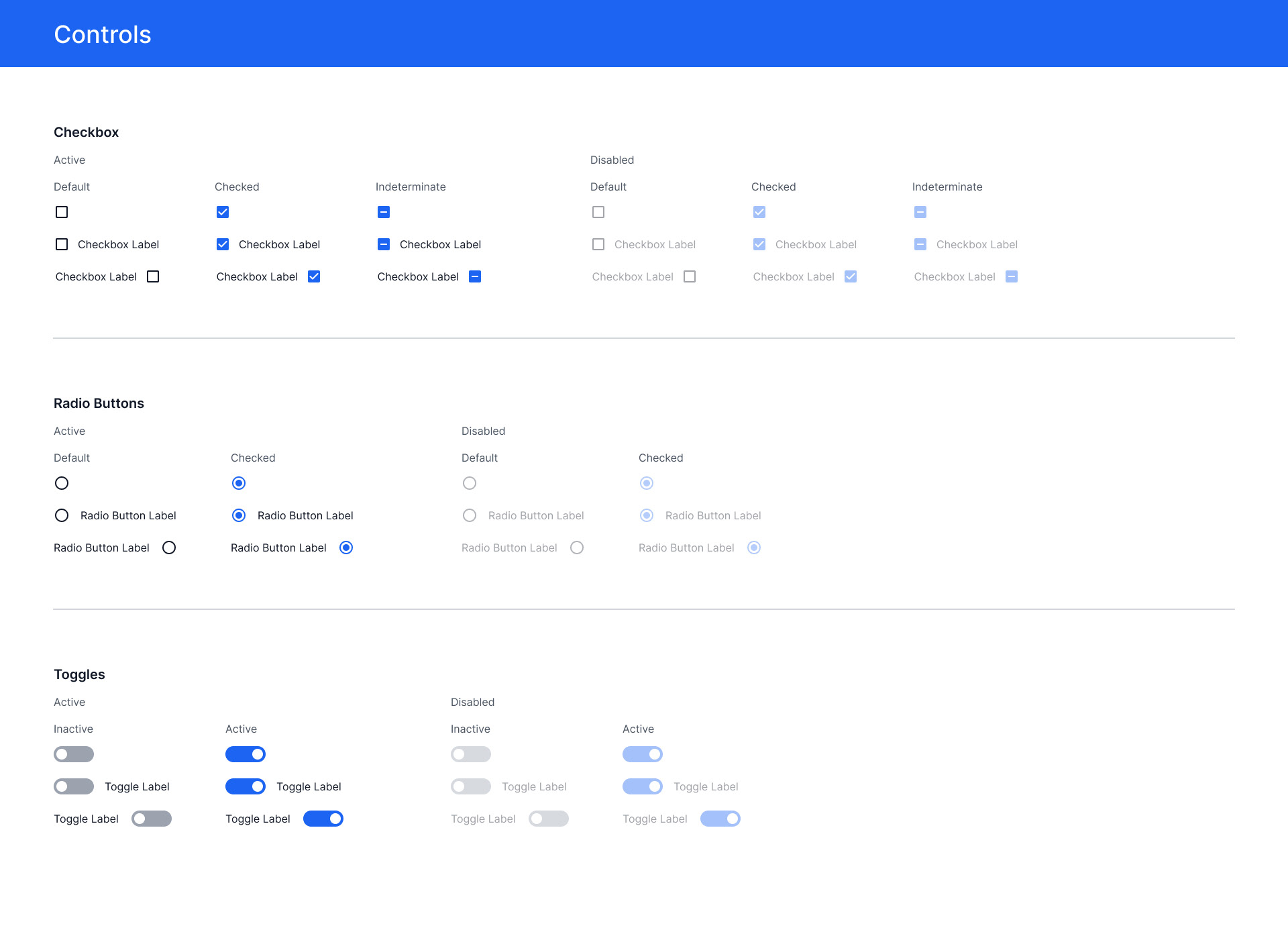
Task: Click the unlabeled indeterminate active checkbox
Action: 384,212
